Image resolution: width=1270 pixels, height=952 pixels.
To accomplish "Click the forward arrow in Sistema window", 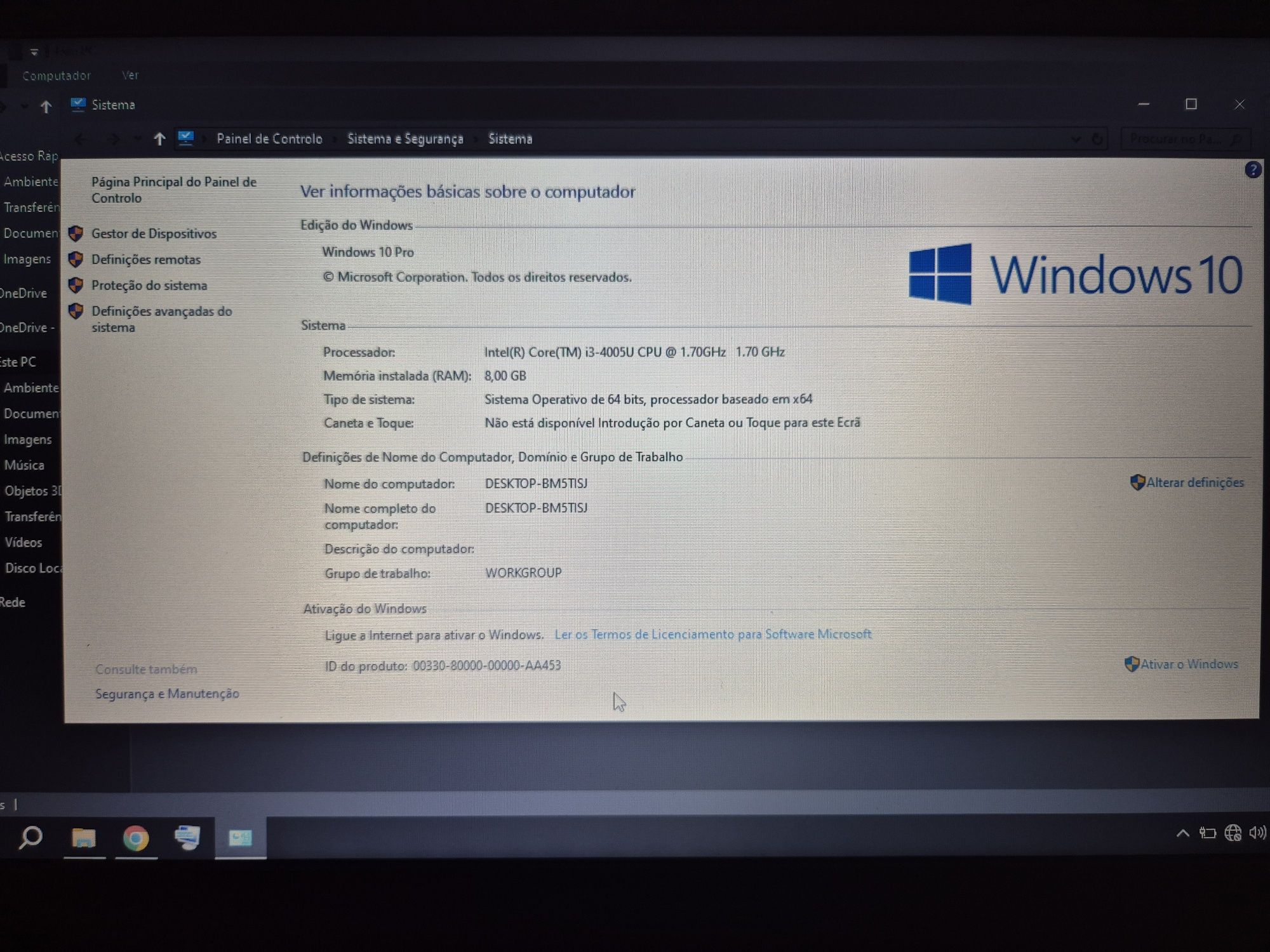I will 114,139.
